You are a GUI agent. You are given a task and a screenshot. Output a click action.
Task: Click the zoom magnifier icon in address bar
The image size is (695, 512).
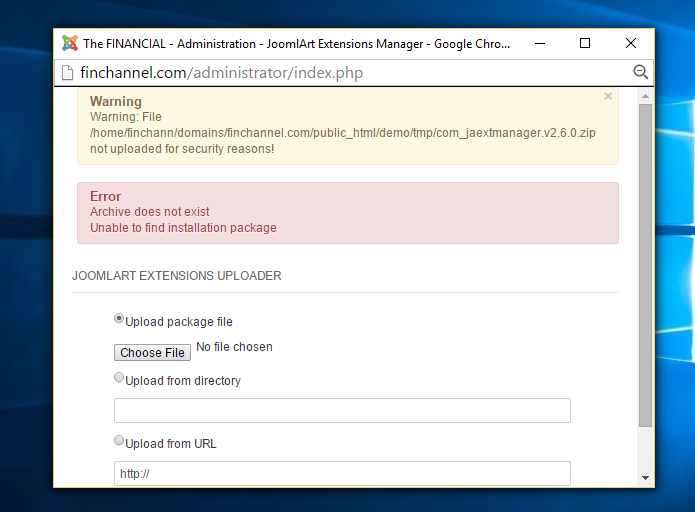(640, 72)
